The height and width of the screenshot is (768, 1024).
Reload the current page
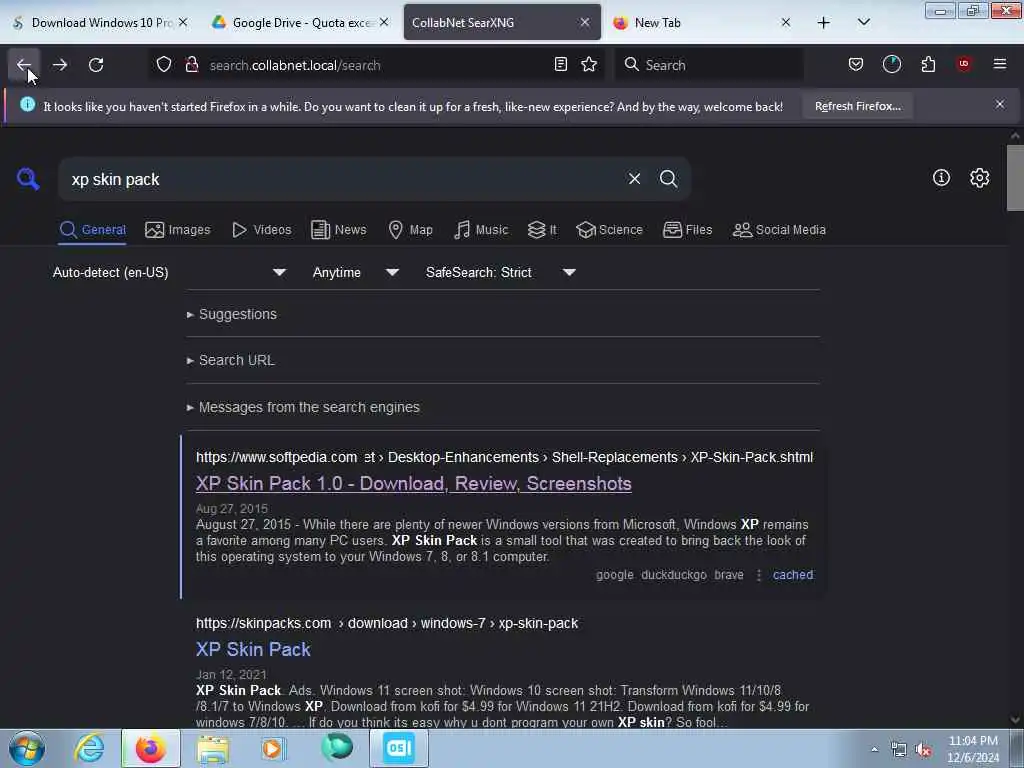[96, 65]
